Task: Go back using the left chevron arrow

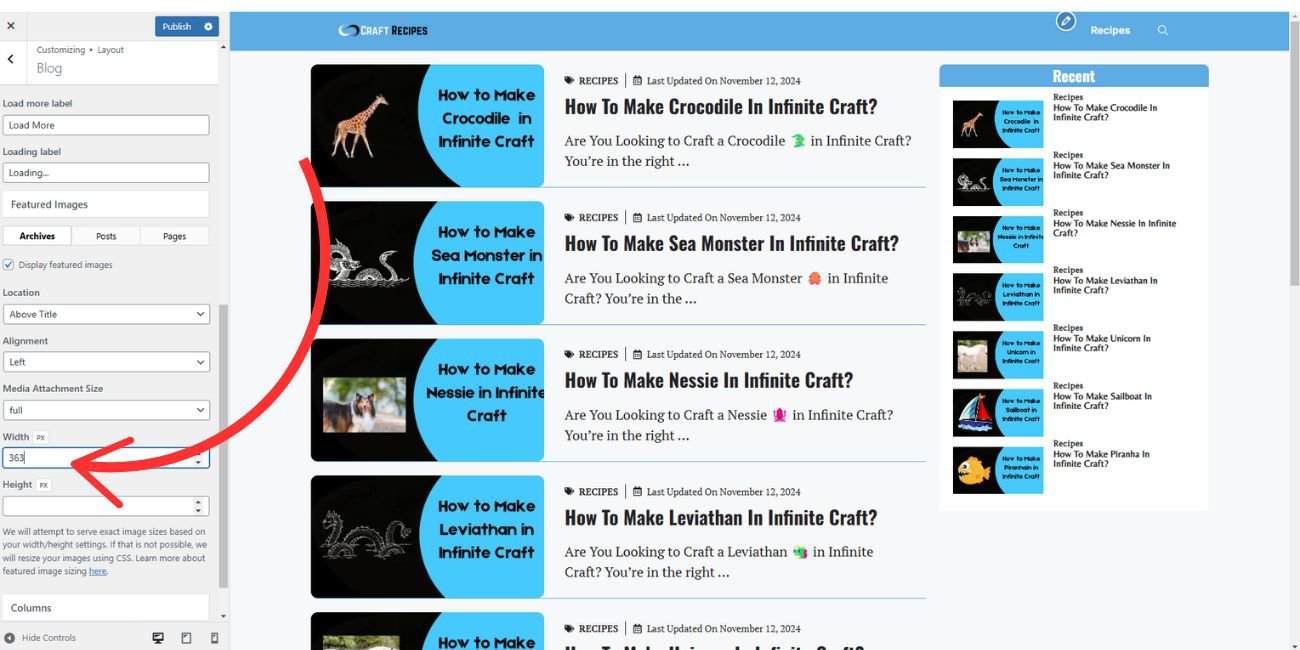Action: click(x=11, y=59)
